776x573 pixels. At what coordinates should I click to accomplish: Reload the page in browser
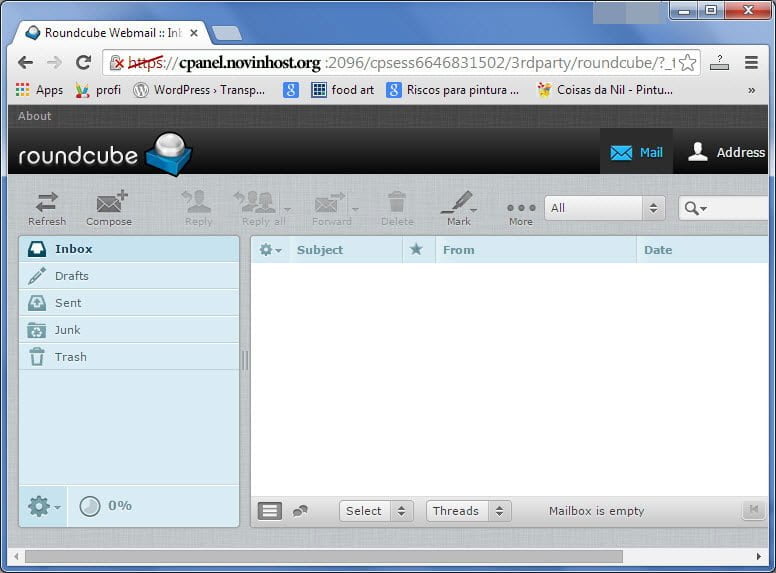[83, 63]
